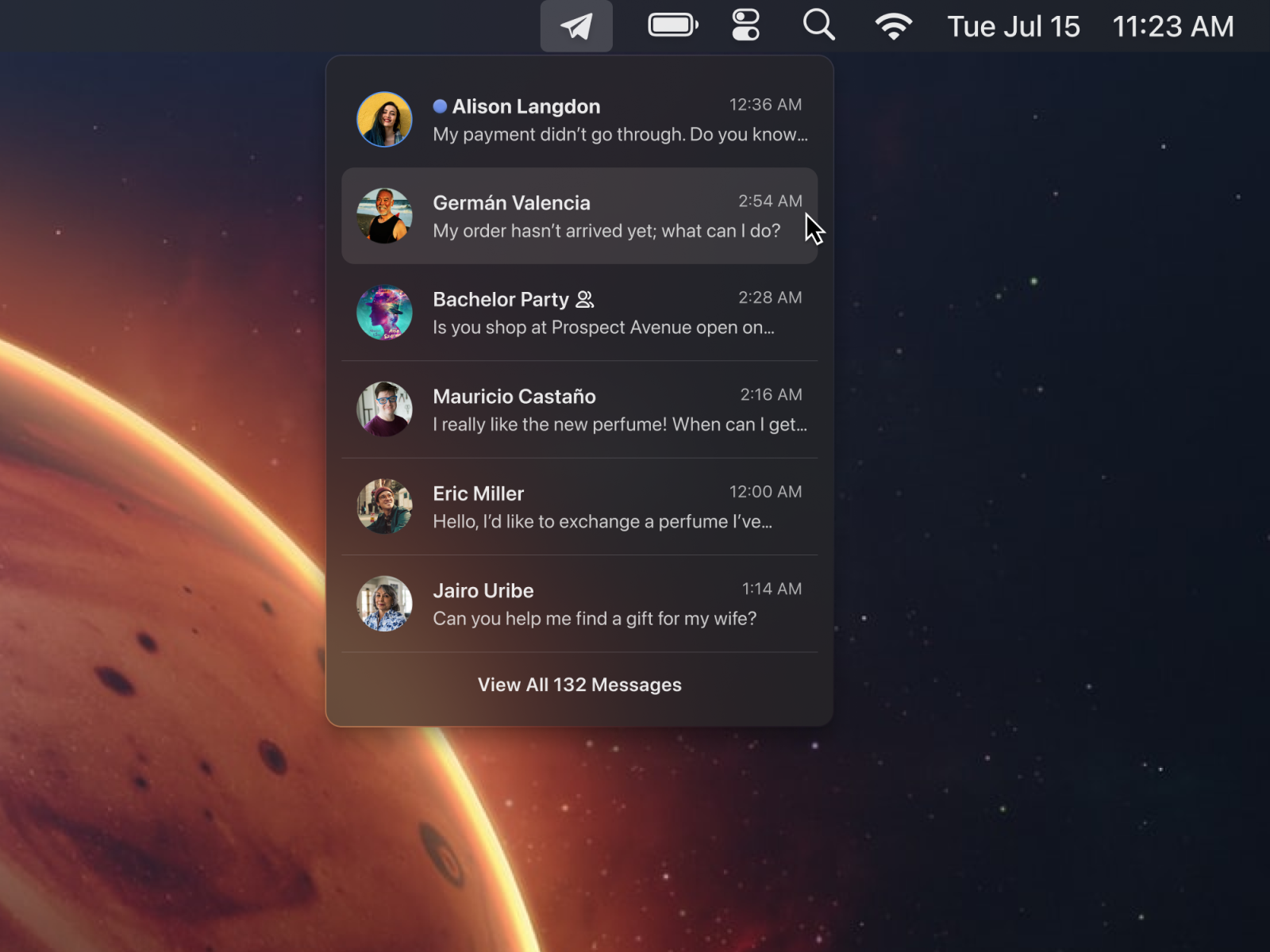The image size is (1270, 952).
Task: Click the group members icon next to Bachelor Party
Action: (585, 299)
